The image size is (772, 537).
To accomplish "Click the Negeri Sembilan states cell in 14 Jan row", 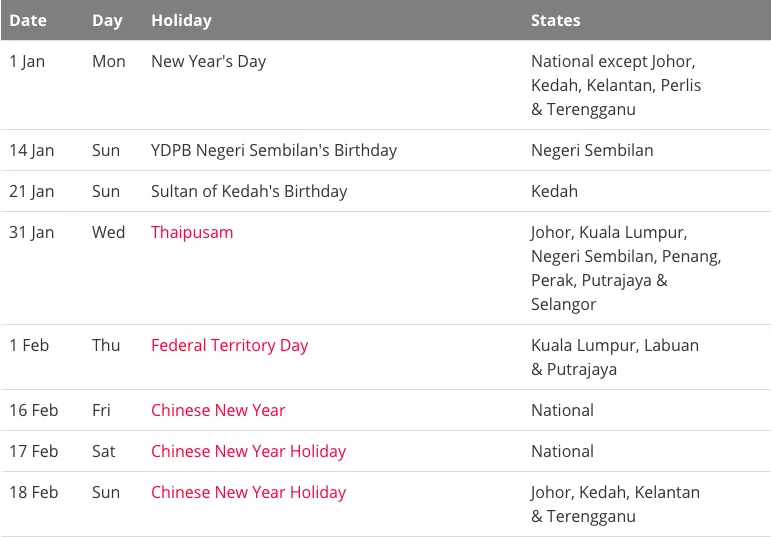I will click(592, 150).
